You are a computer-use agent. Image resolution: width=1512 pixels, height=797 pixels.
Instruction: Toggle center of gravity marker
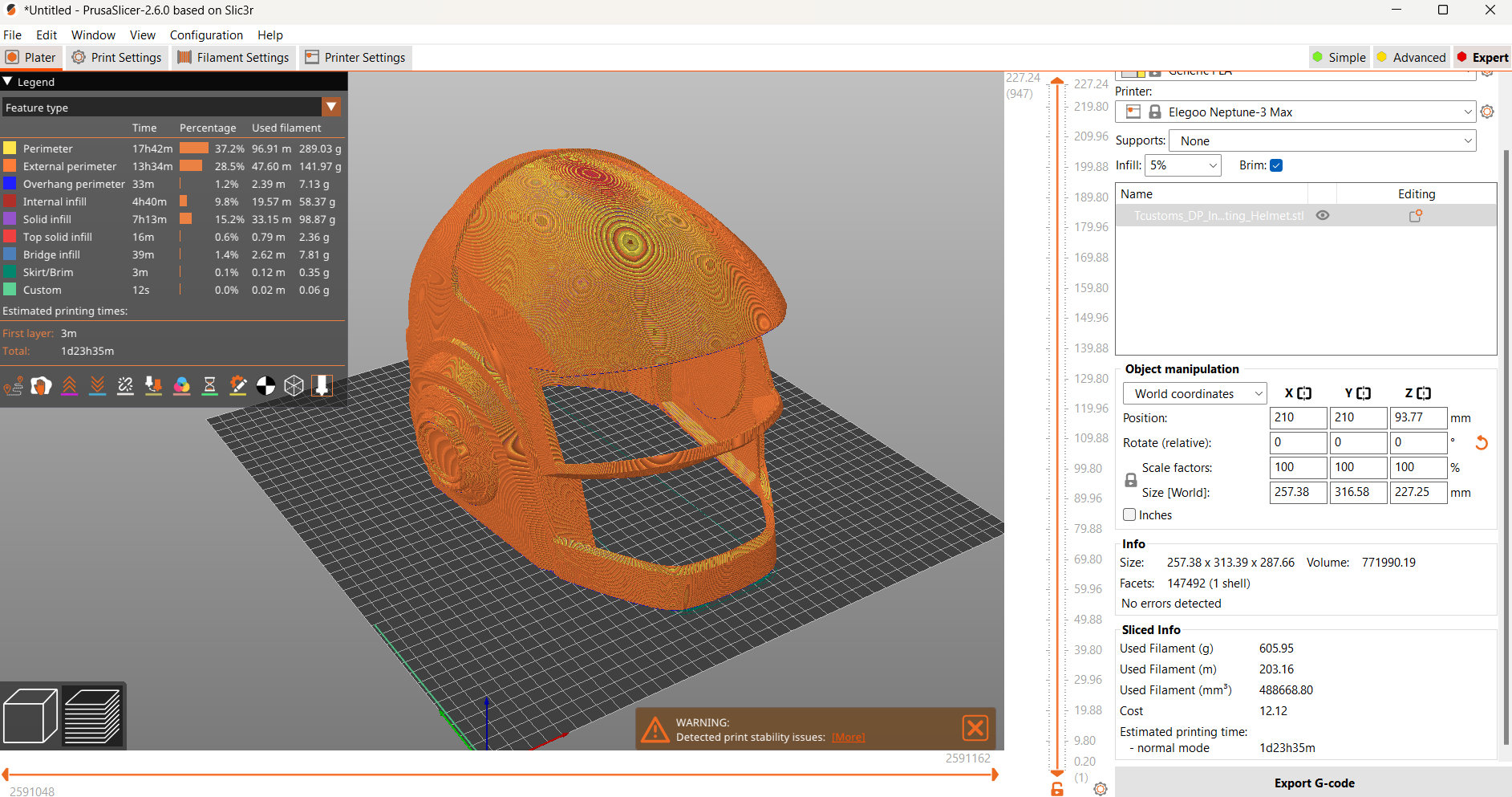pos(266,385)
